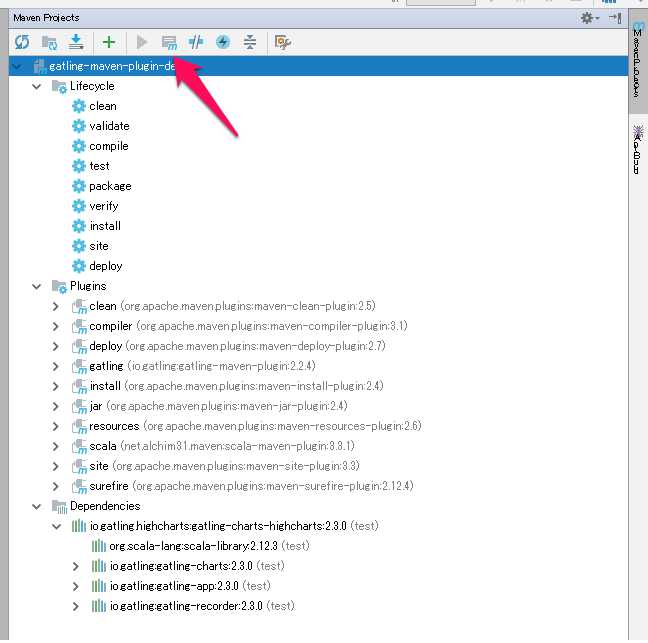Add Maven projects with plus icon
Image resolution: width=648 pixels, height=643 pixels.
coord(109,42)
